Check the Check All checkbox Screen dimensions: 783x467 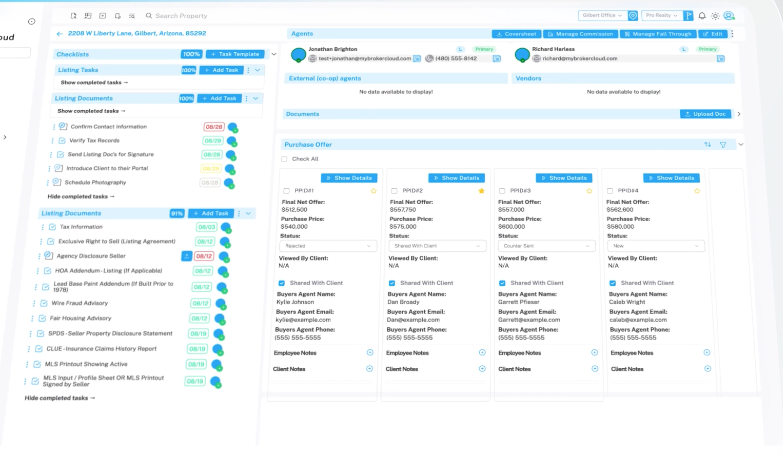pyautogui.click(x=284, y=159)
